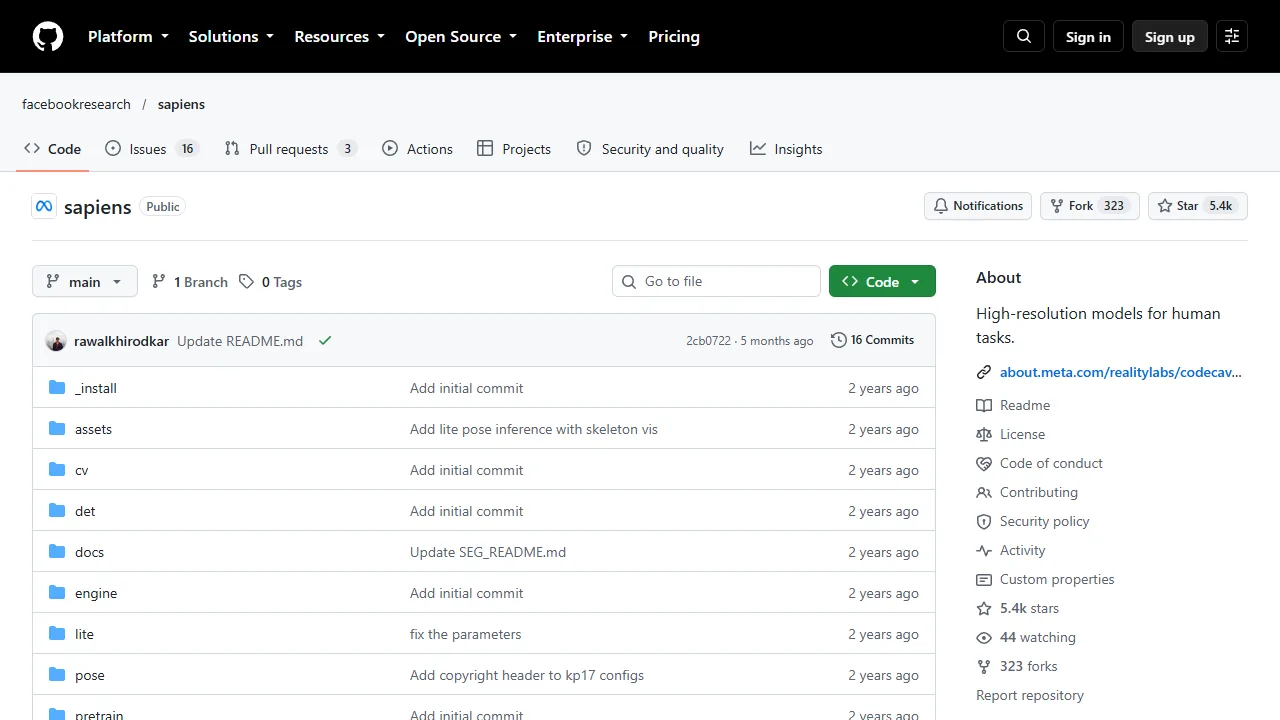
Task: Open the green Code dropdown button
Action: tap(882, 282)
